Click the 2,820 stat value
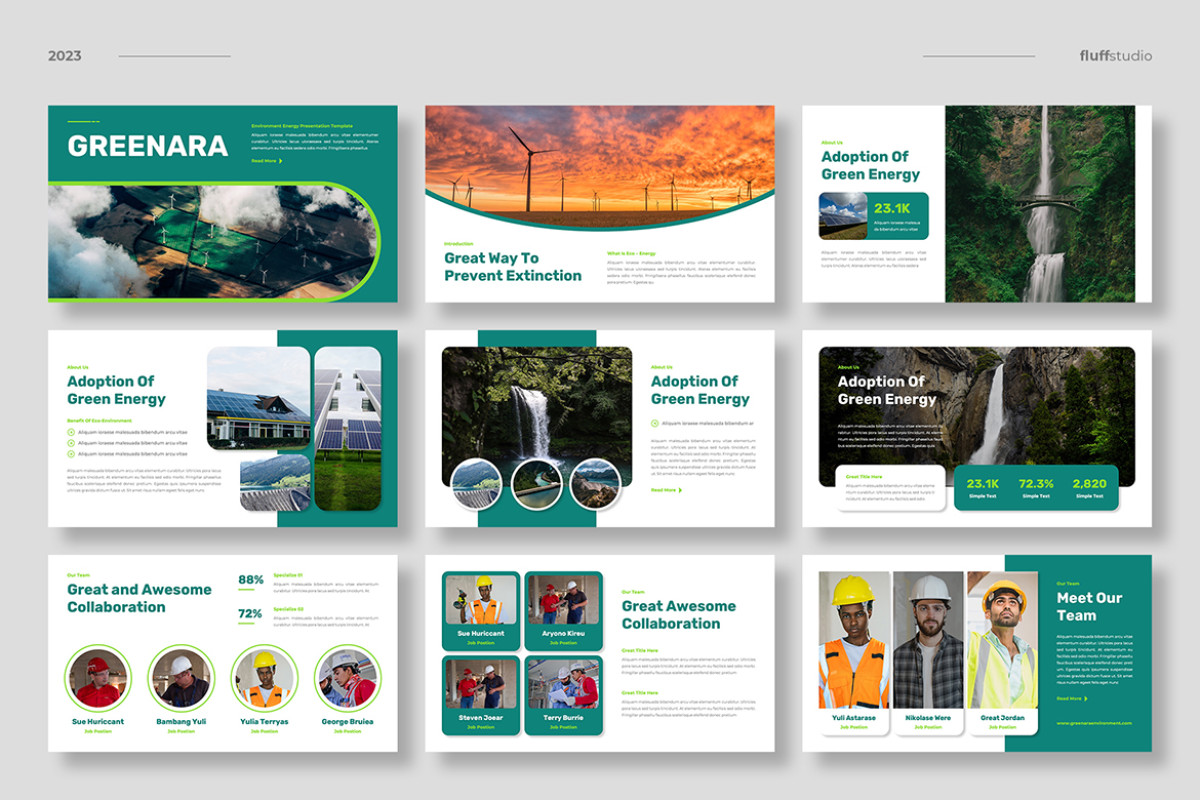1200x800 pixels. (1090, 483)
